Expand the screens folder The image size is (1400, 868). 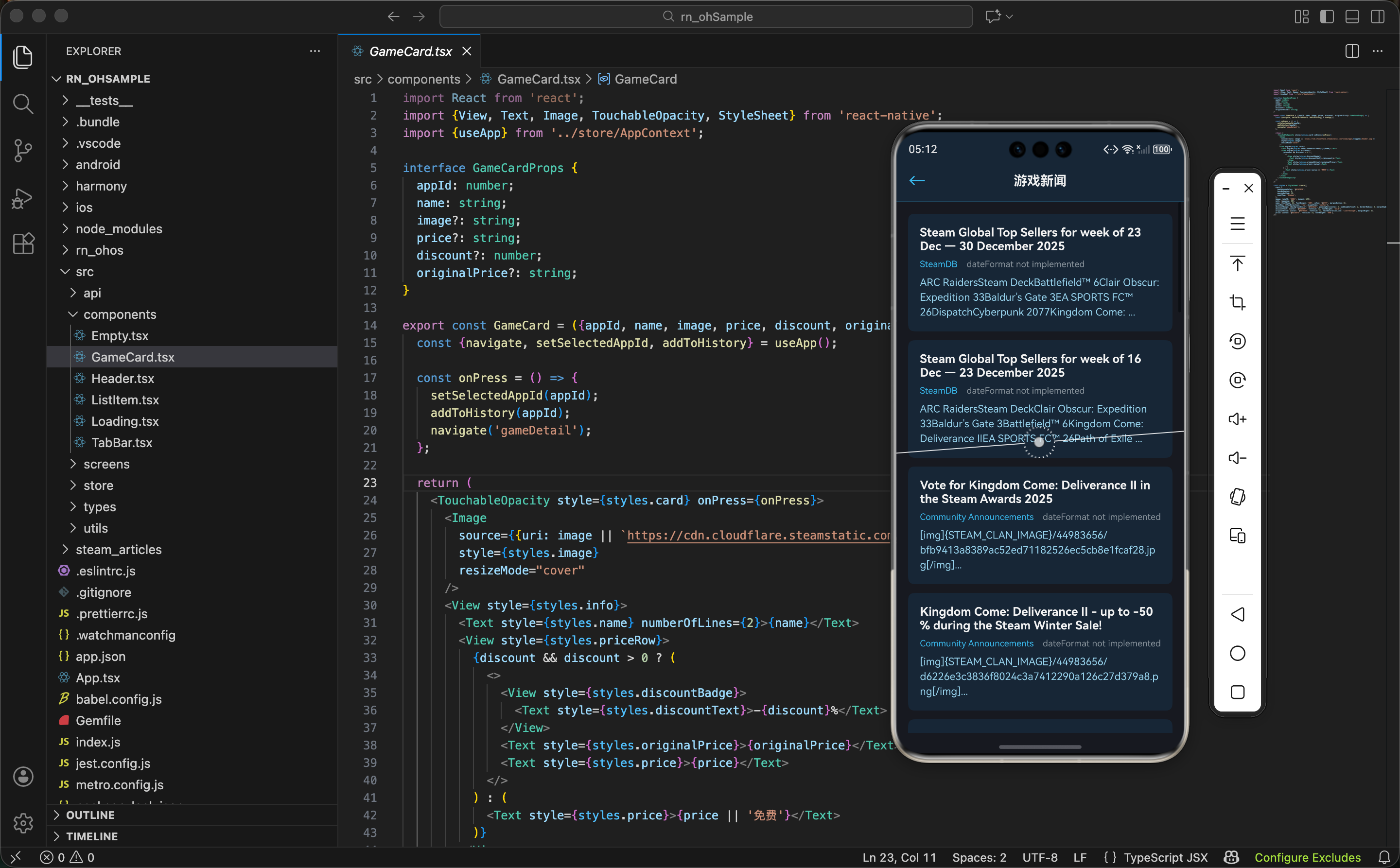click(106, 464)
